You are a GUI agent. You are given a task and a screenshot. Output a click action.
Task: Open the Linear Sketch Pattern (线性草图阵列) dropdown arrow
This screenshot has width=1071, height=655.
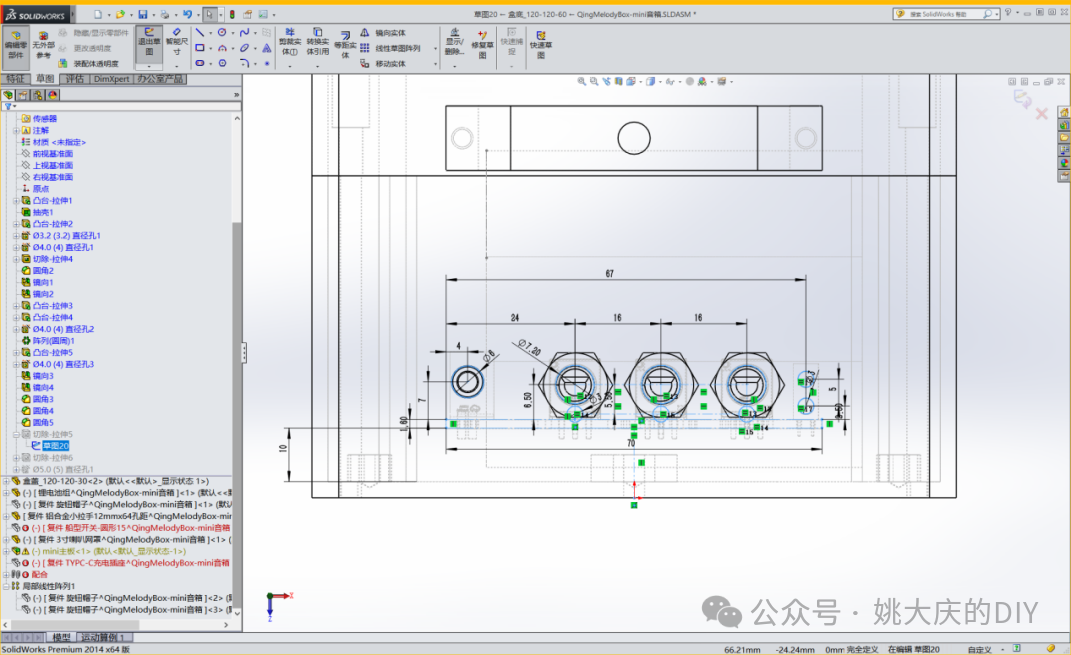tap(433, 48)
